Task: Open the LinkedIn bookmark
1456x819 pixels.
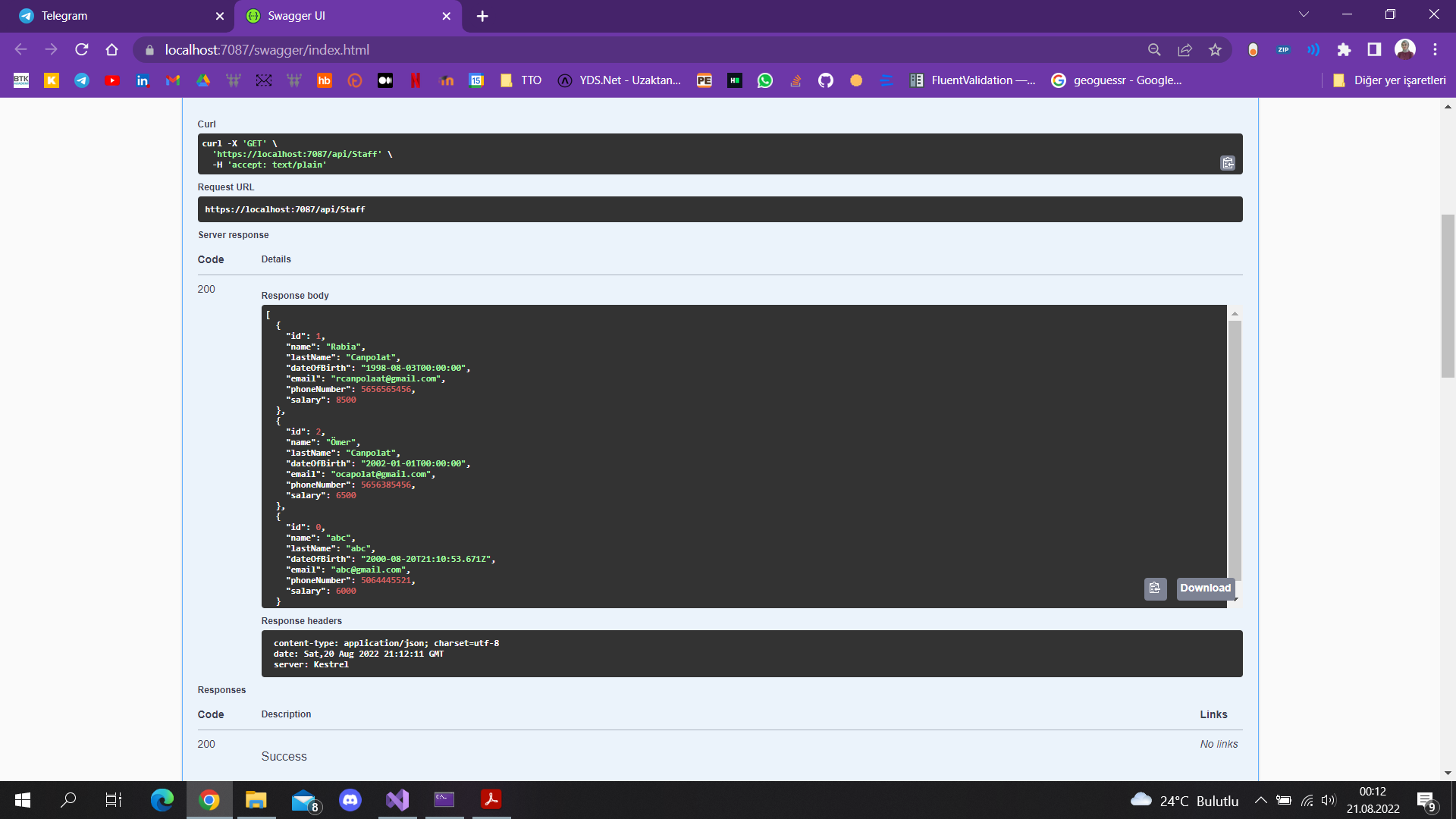Action: (142, 80)
